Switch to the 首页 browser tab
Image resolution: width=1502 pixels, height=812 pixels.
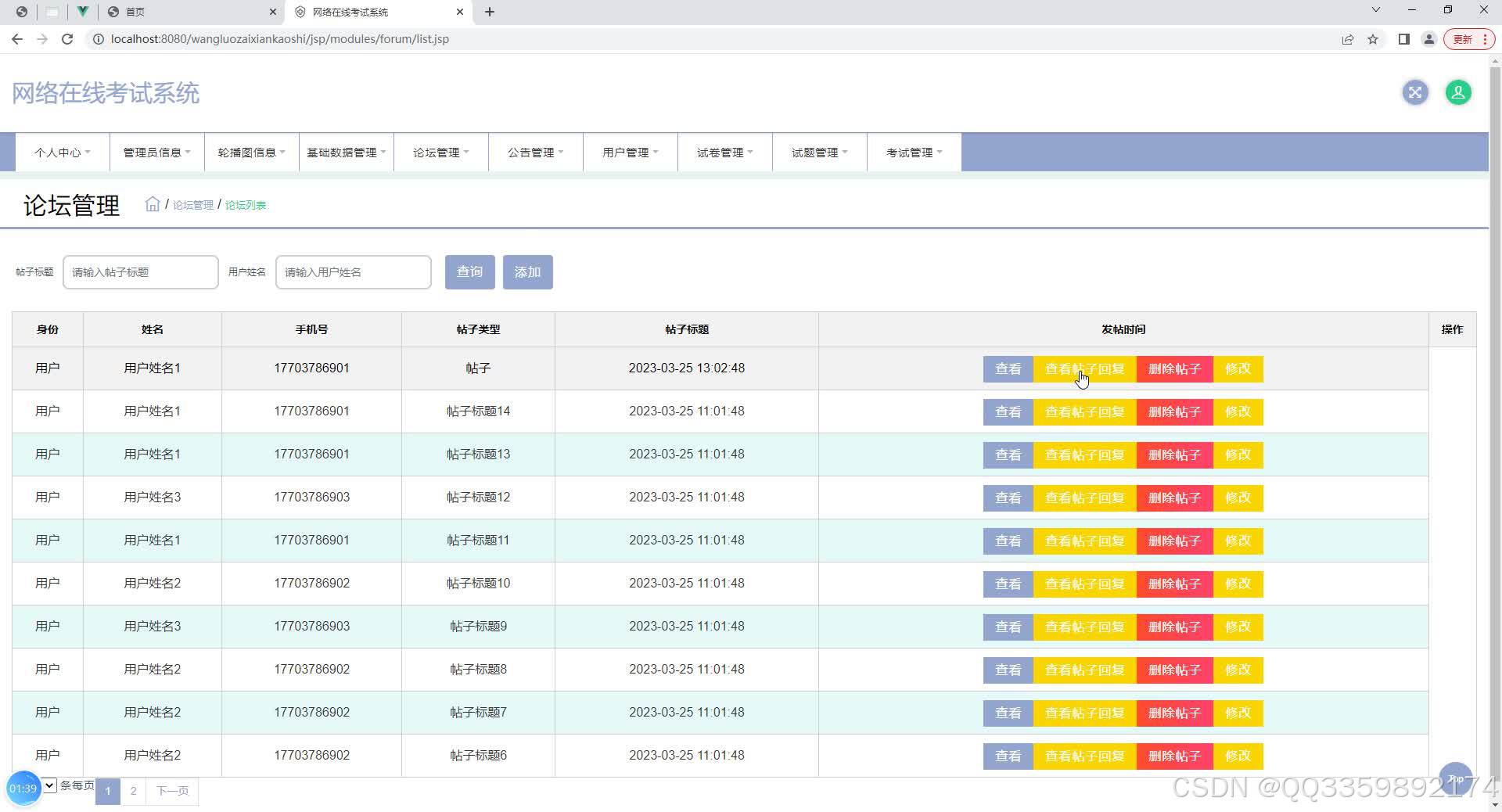pyautogui.click(x=190, y=12)
